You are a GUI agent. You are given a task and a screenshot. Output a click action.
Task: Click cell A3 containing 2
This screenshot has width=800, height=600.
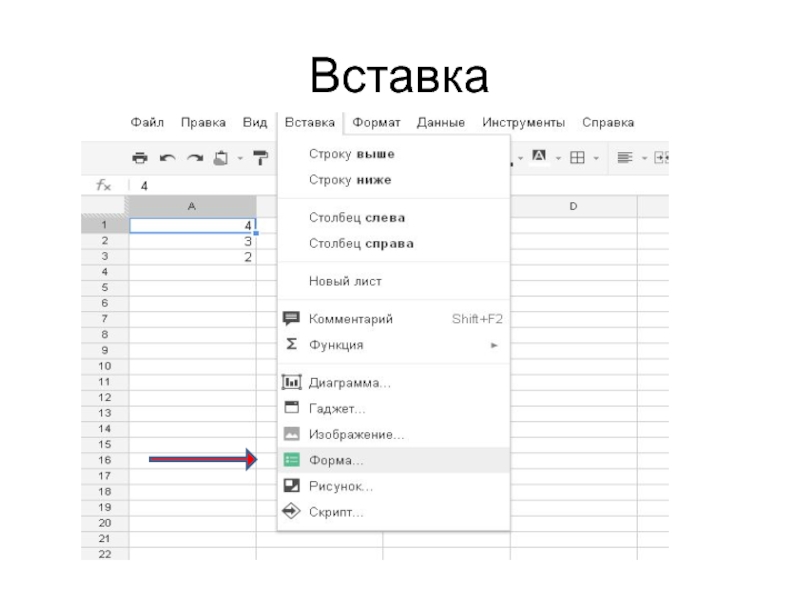[x=192, y=257]
